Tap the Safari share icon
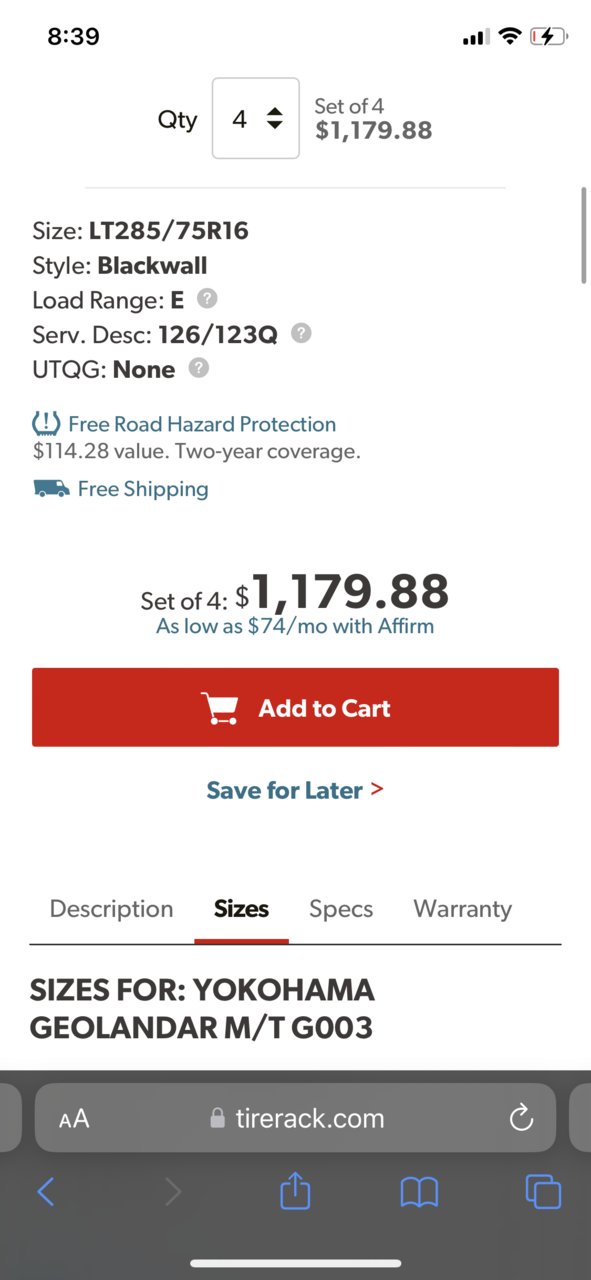 click(x=295, y=1190)
